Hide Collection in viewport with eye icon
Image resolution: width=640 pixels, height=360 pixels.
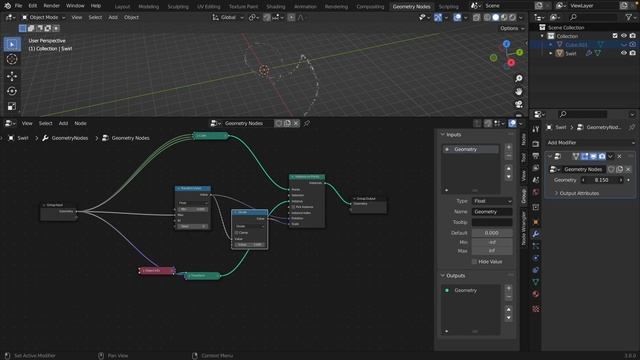click(624, 36)
